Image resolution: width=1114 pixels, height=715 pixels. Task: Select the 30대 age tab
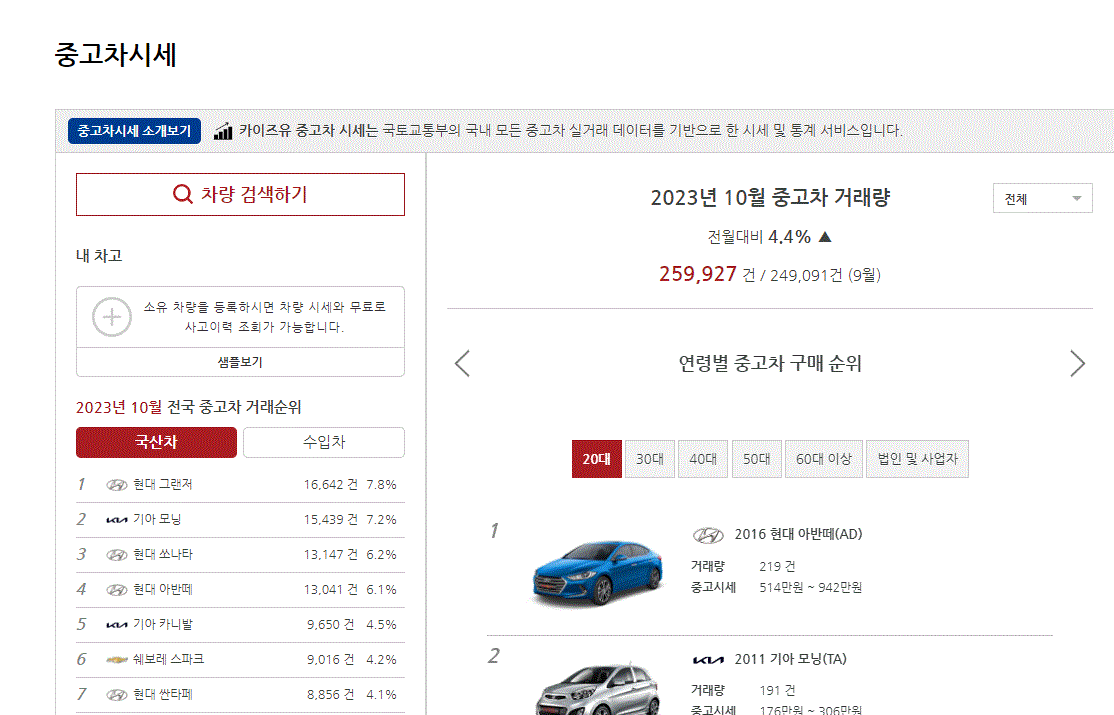coord(650,459)
